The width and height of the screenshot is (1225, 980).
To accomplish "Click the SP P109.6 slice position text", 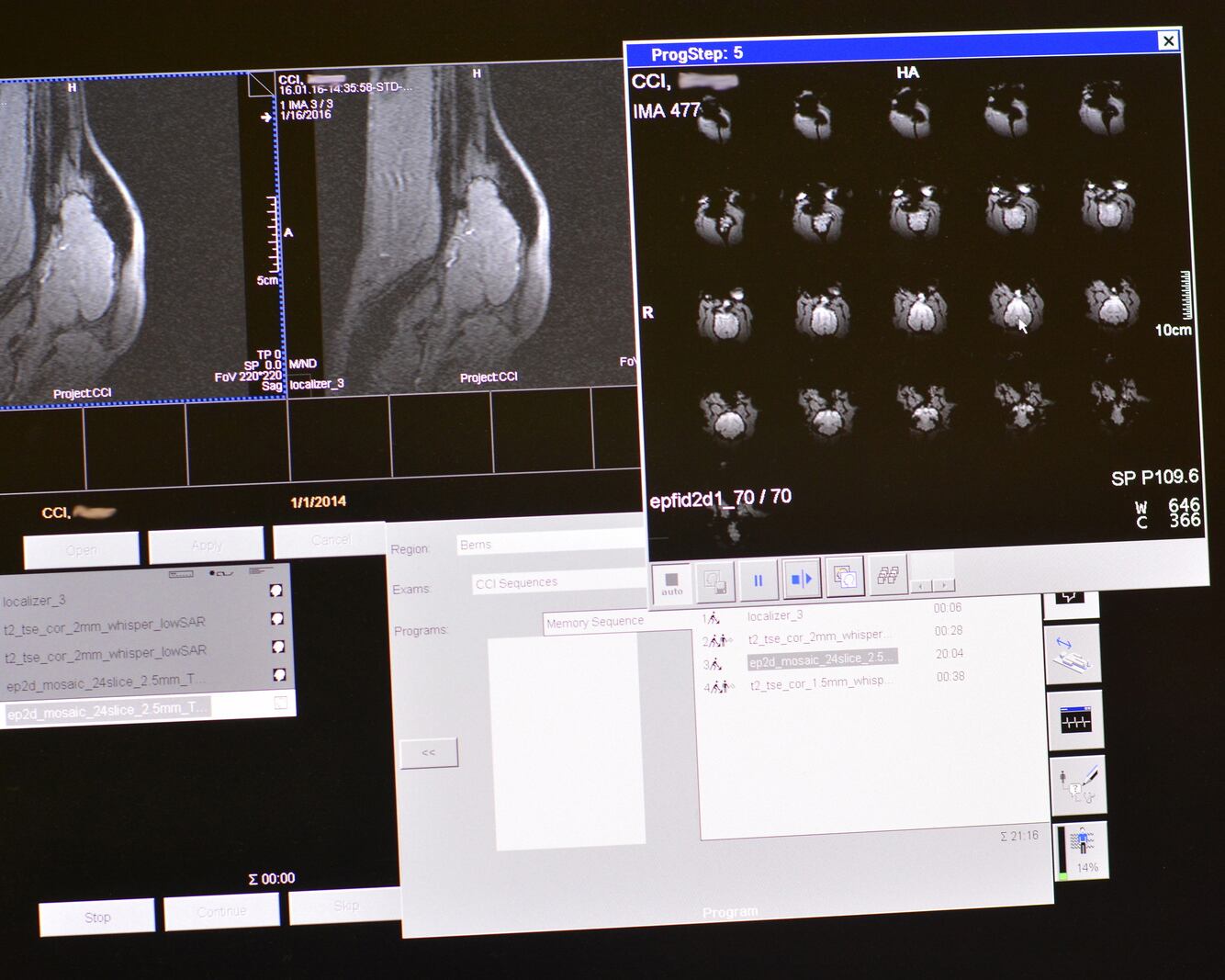I will tap(1154, 478).
